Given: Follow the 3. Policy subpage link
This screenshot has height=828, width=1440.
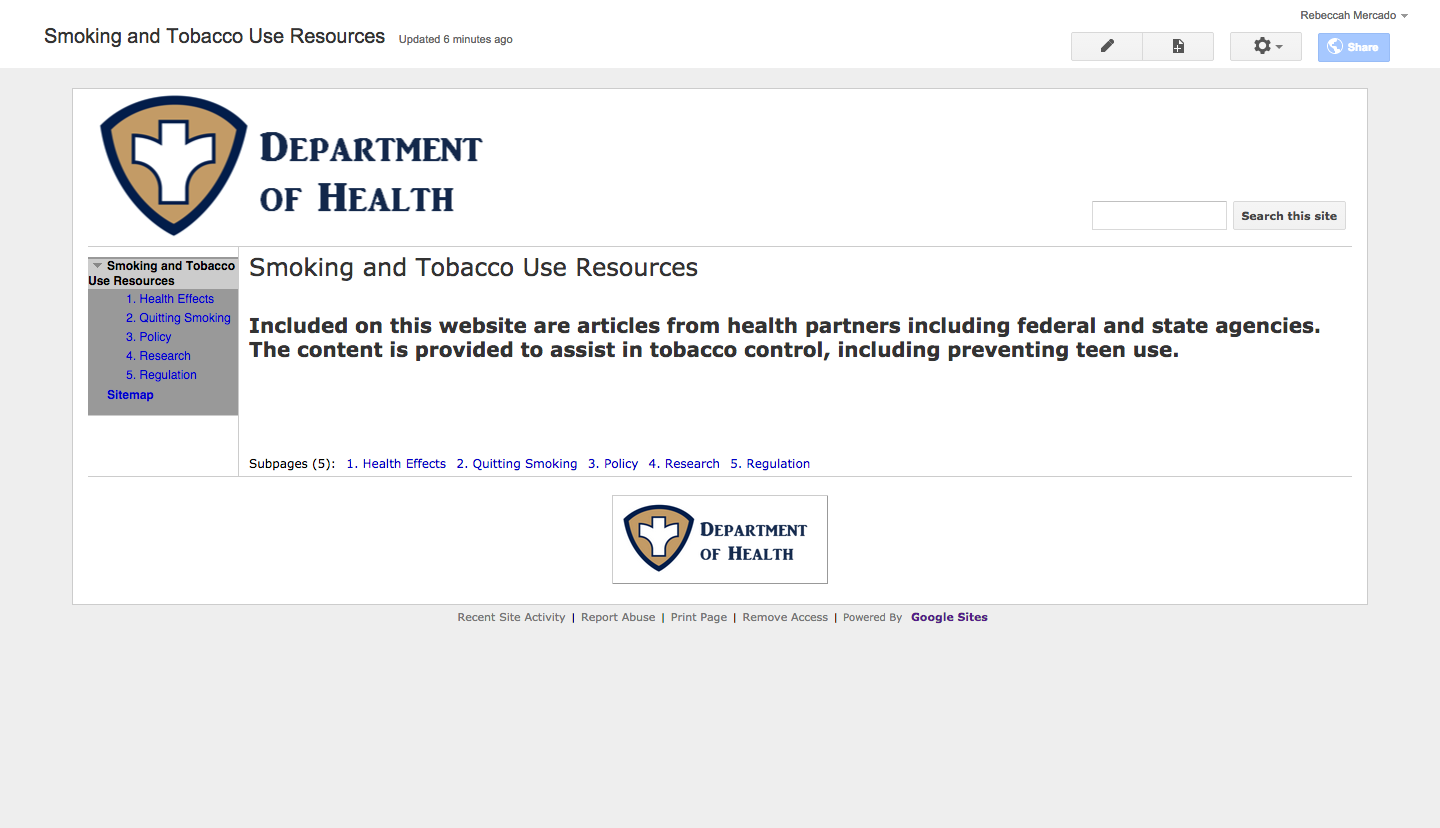Looking at the screenshot, I should (x=613, y=464).
